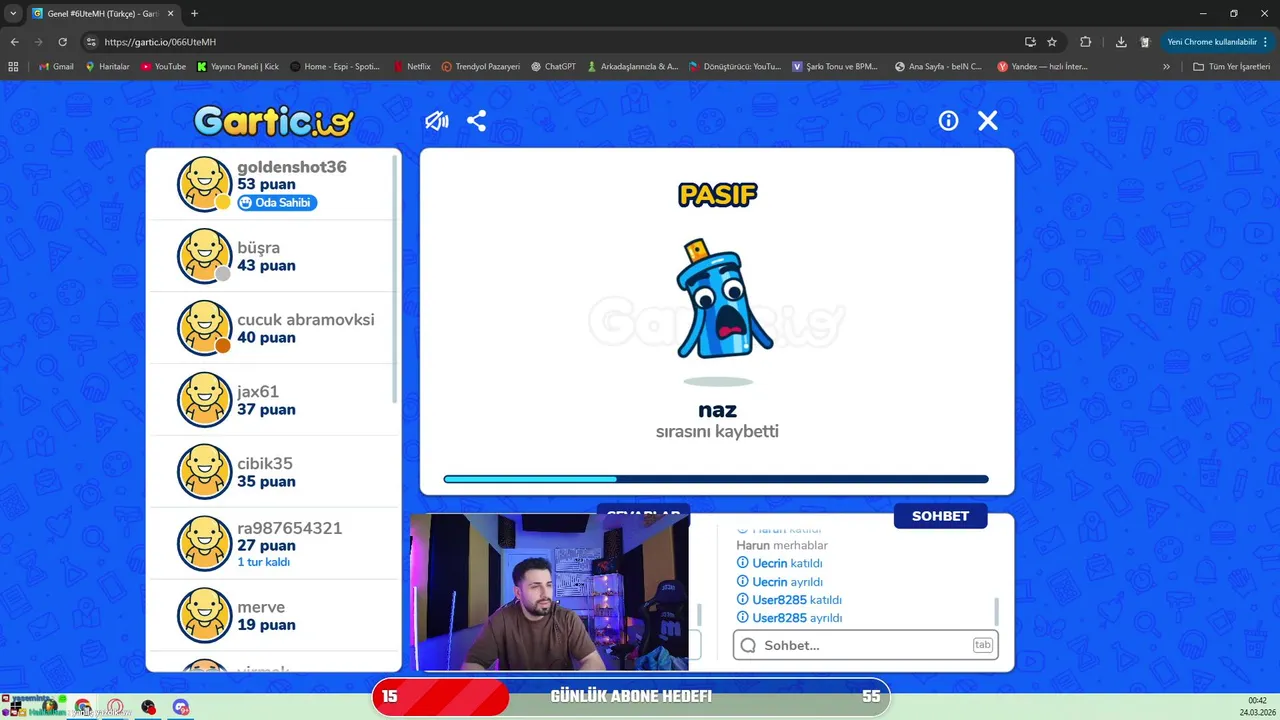Click 'Uecrin katıldı' chat message
1280x720 pixels.
click(779, 563)
